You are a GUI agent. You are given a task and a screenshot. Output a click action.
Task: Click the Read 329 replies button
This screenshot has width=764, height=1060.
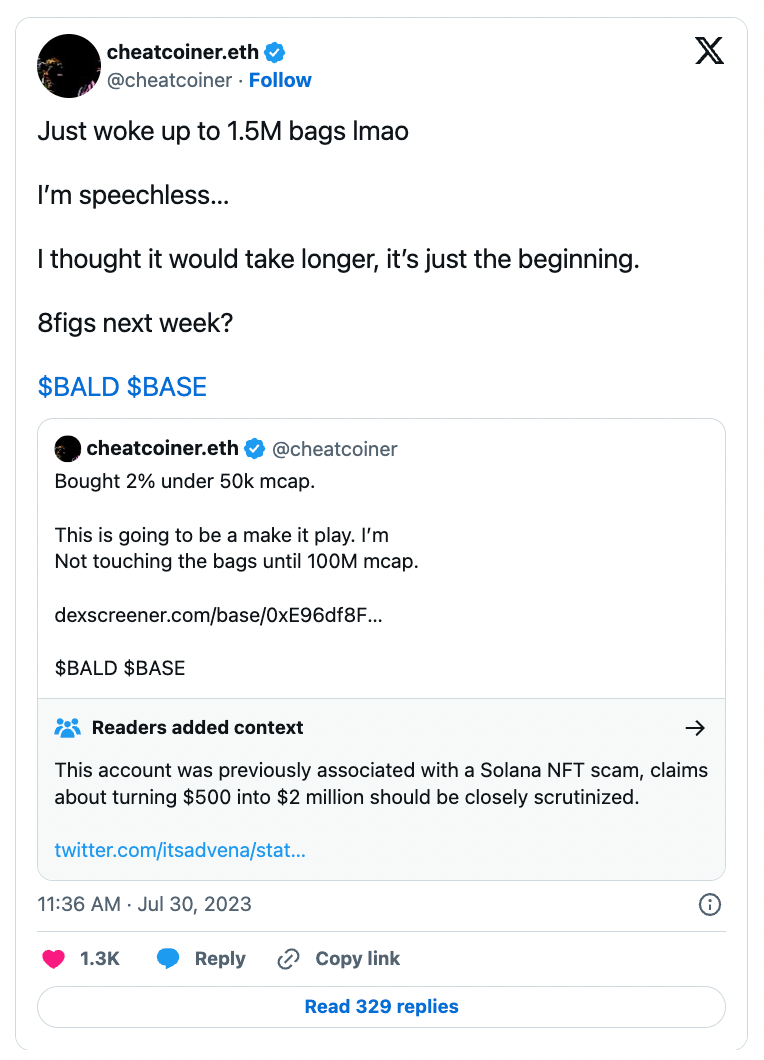pyautogui.click(x=381, y=1007)
